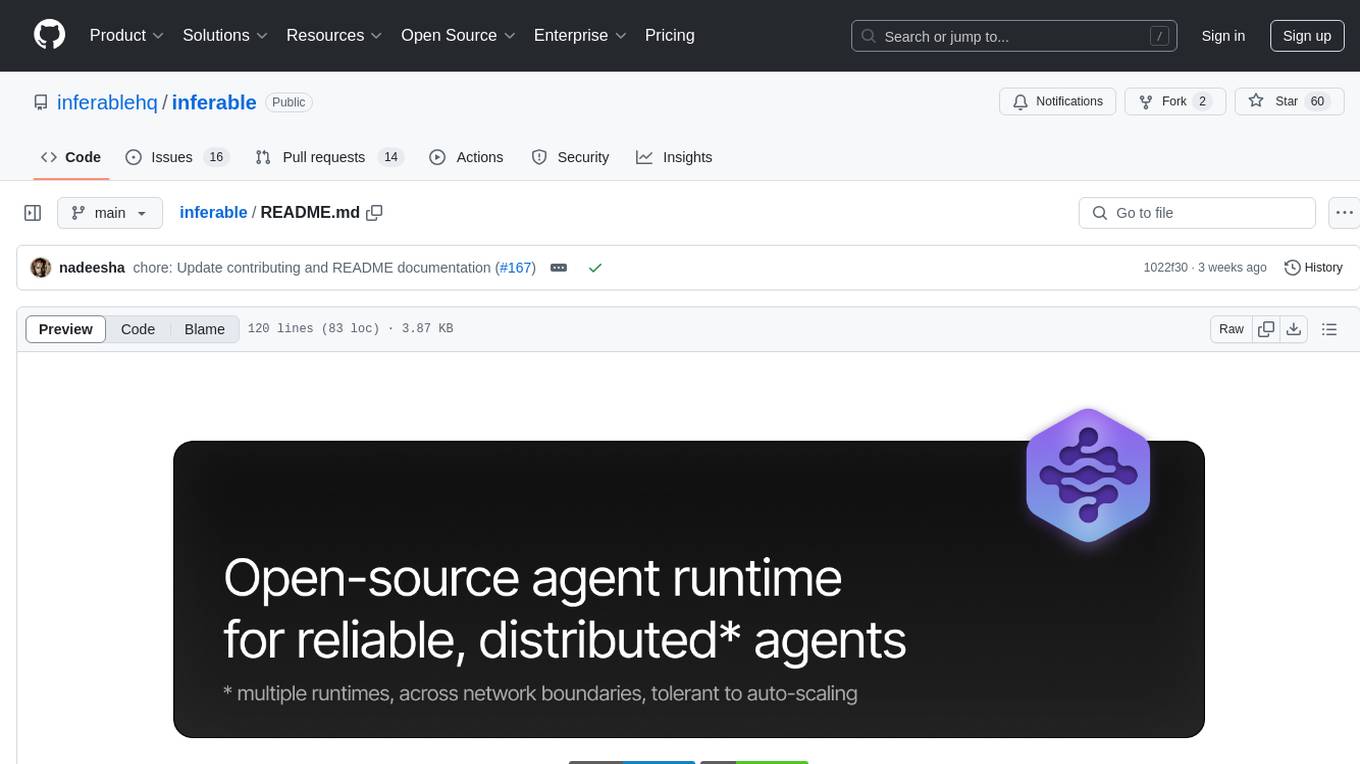The width and height of the screenshot is (1360, 764).
Task: Open nadeesha's avatar profile
Action: tap(41, 268)
